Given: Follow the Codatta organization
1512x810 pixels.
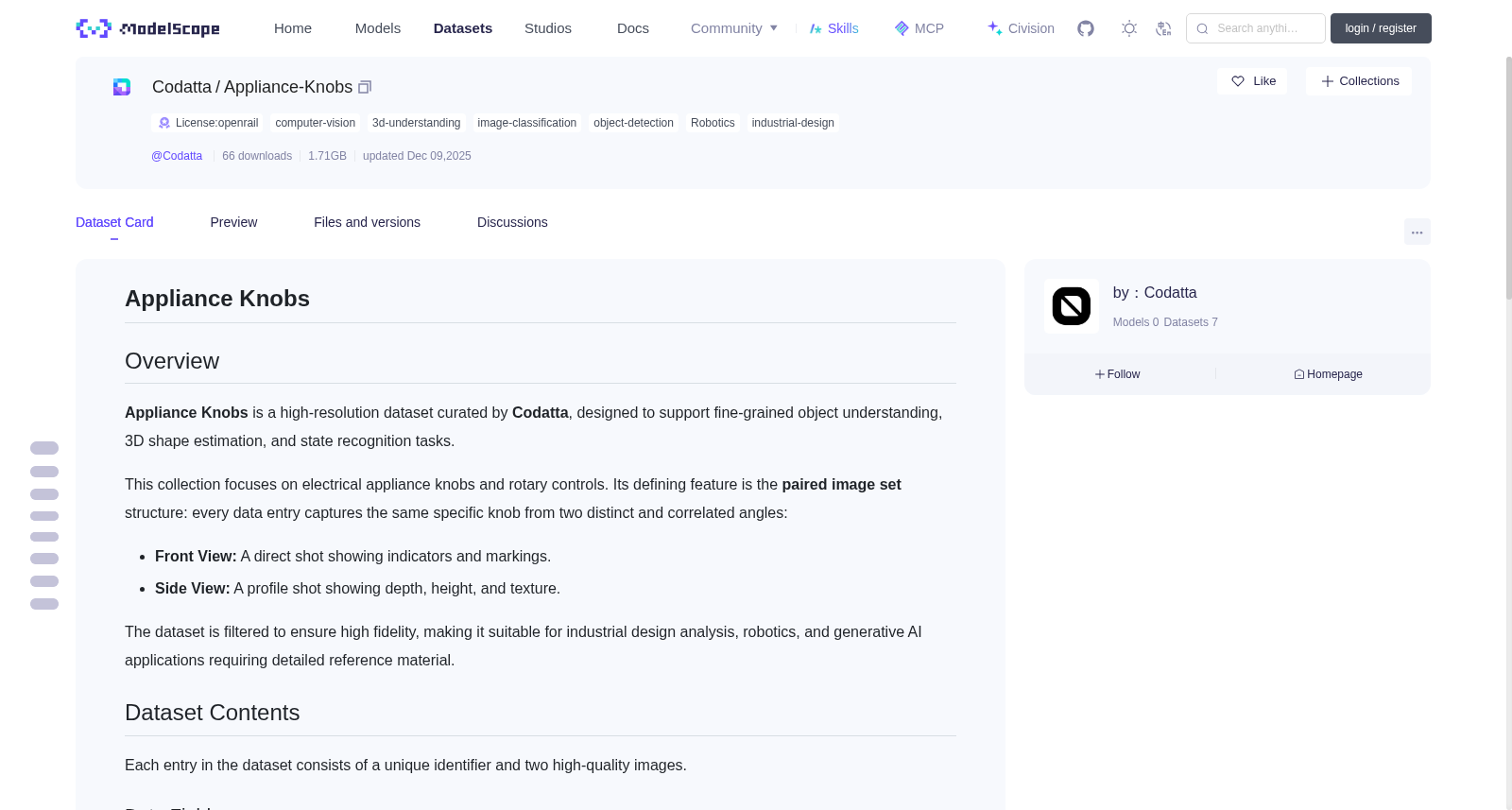Looking at the screenshot, I should (1117, 374).
